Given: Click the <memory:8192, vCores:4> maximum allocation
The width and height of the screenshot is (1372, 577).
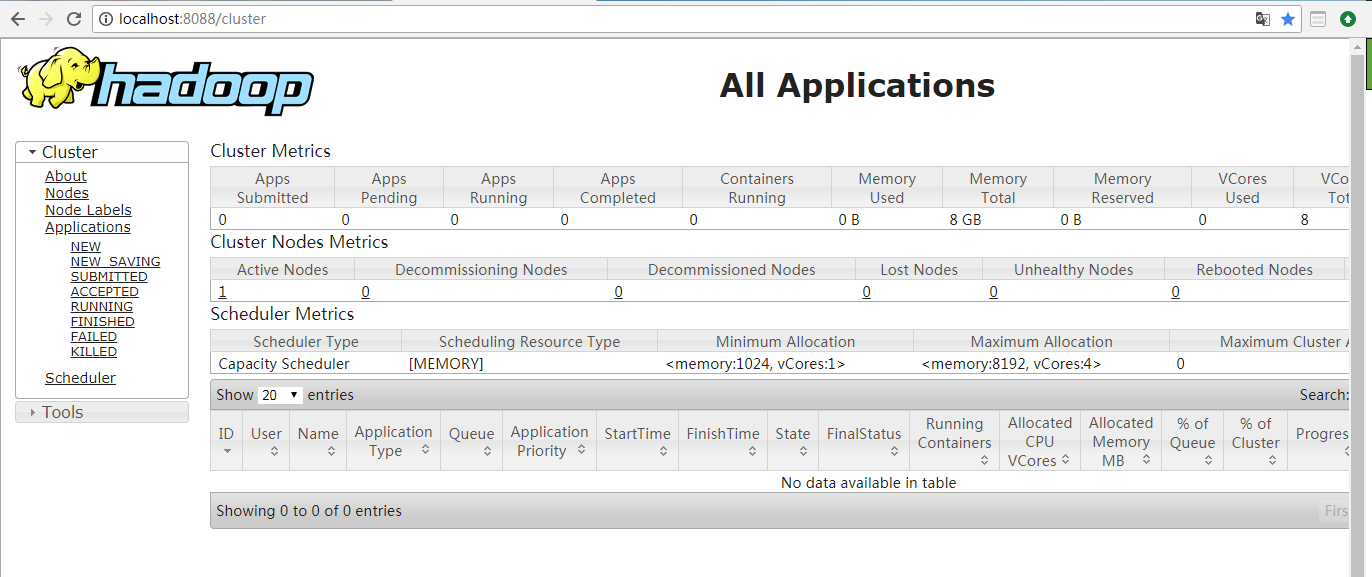Looking at the screenshot, I should (x=1011, y=364).
